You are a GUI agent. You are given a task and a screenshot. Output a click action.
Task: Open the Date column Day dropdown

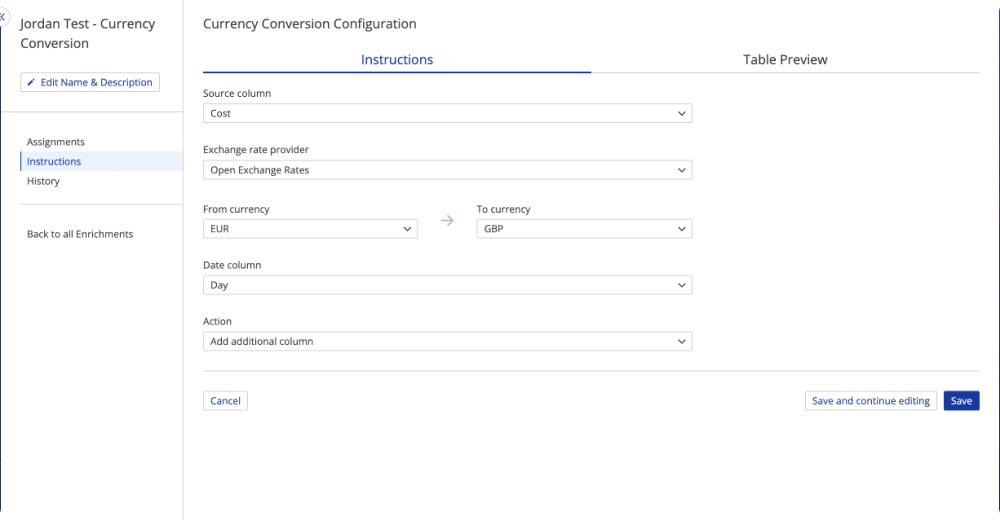[447, 285]
